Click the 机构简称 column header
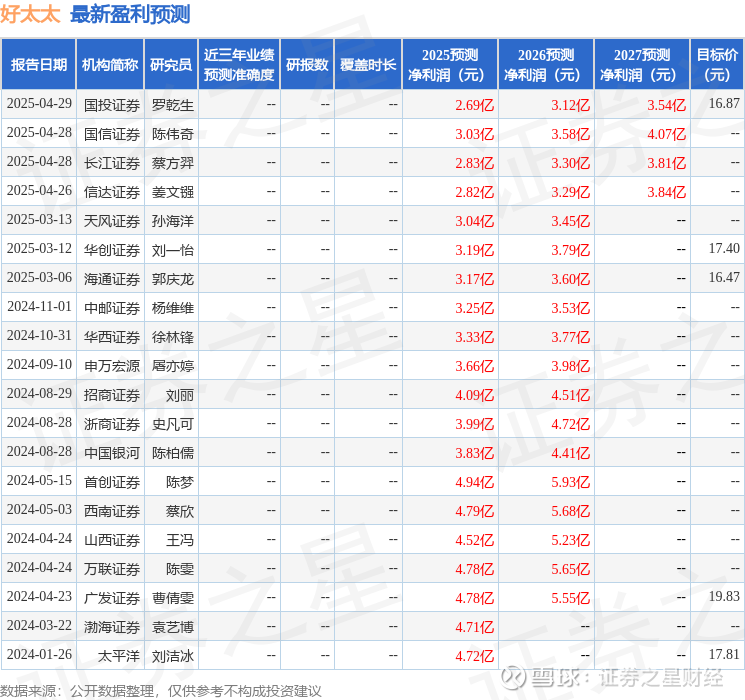 point(110,65)
